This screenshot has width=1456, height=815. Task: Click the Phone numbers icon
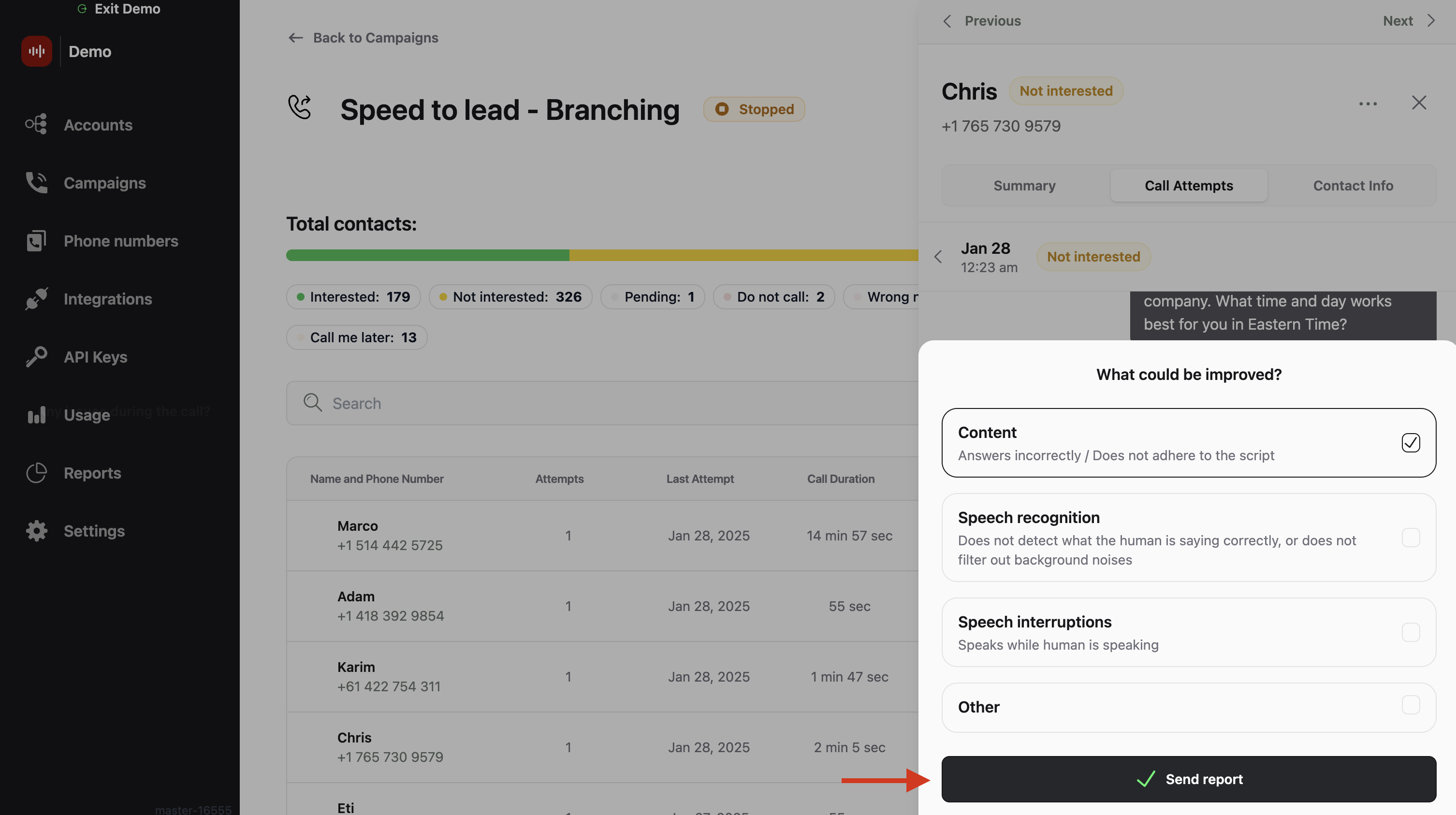[x=36, y=241]
